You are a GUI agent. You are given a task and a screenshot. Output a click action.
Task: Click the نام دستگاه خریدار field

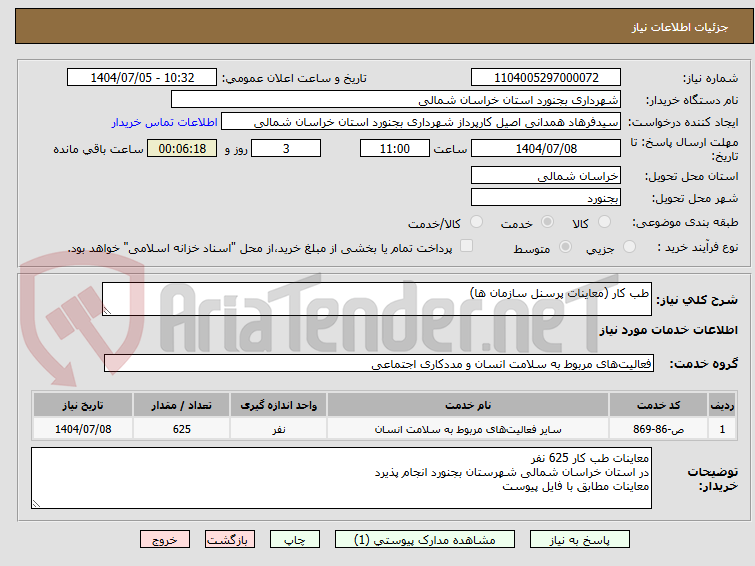[x=396, y=100]
